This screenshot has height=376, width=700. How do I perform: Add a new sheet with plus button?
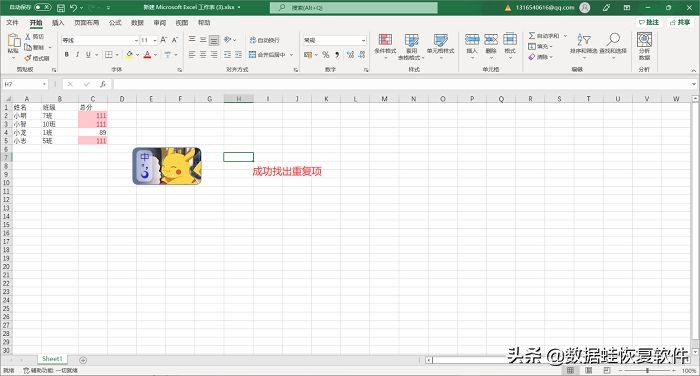point(83,360)
